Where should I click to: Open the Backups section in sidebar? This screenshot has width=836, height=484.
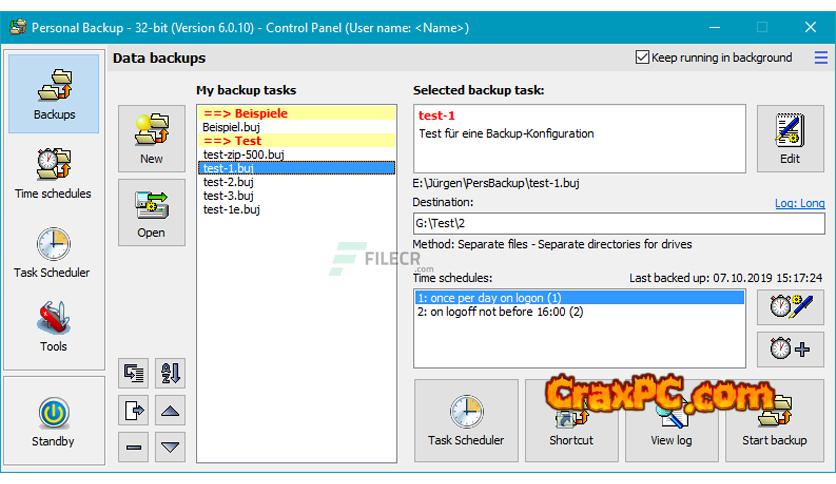pyautogui.click(x=53, y=93)
